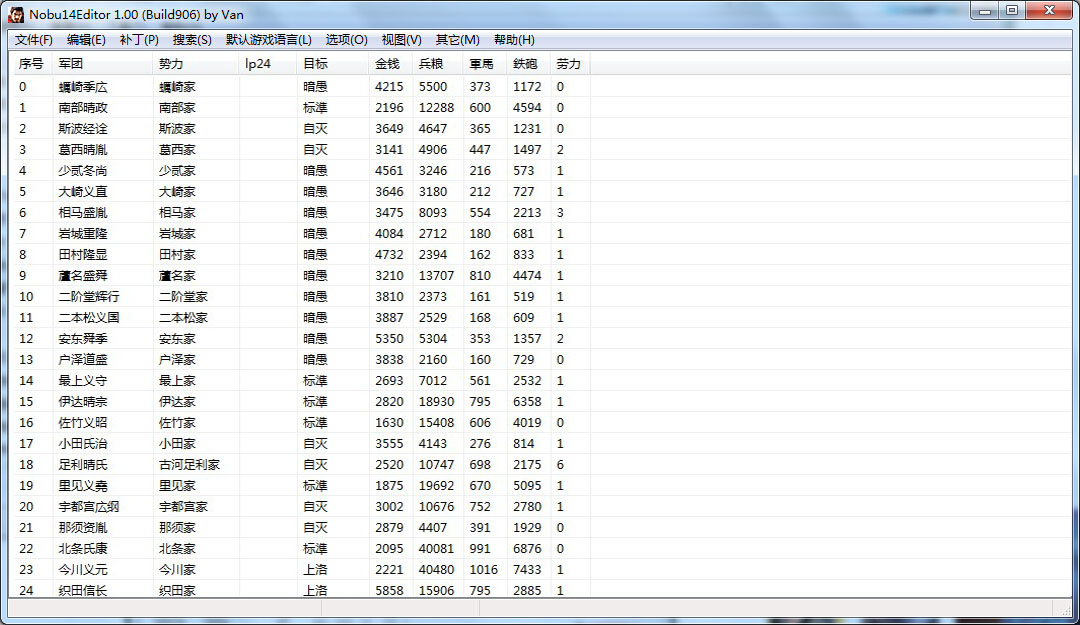The image size is (1080, 625).
Task: Open the 默认游戏语言(L) menu
Action: point(269,40)
